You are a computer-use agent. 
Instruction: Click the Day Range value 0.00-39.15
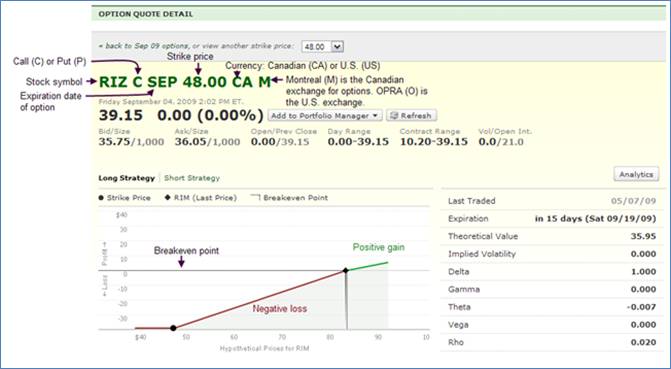point(358,142)
